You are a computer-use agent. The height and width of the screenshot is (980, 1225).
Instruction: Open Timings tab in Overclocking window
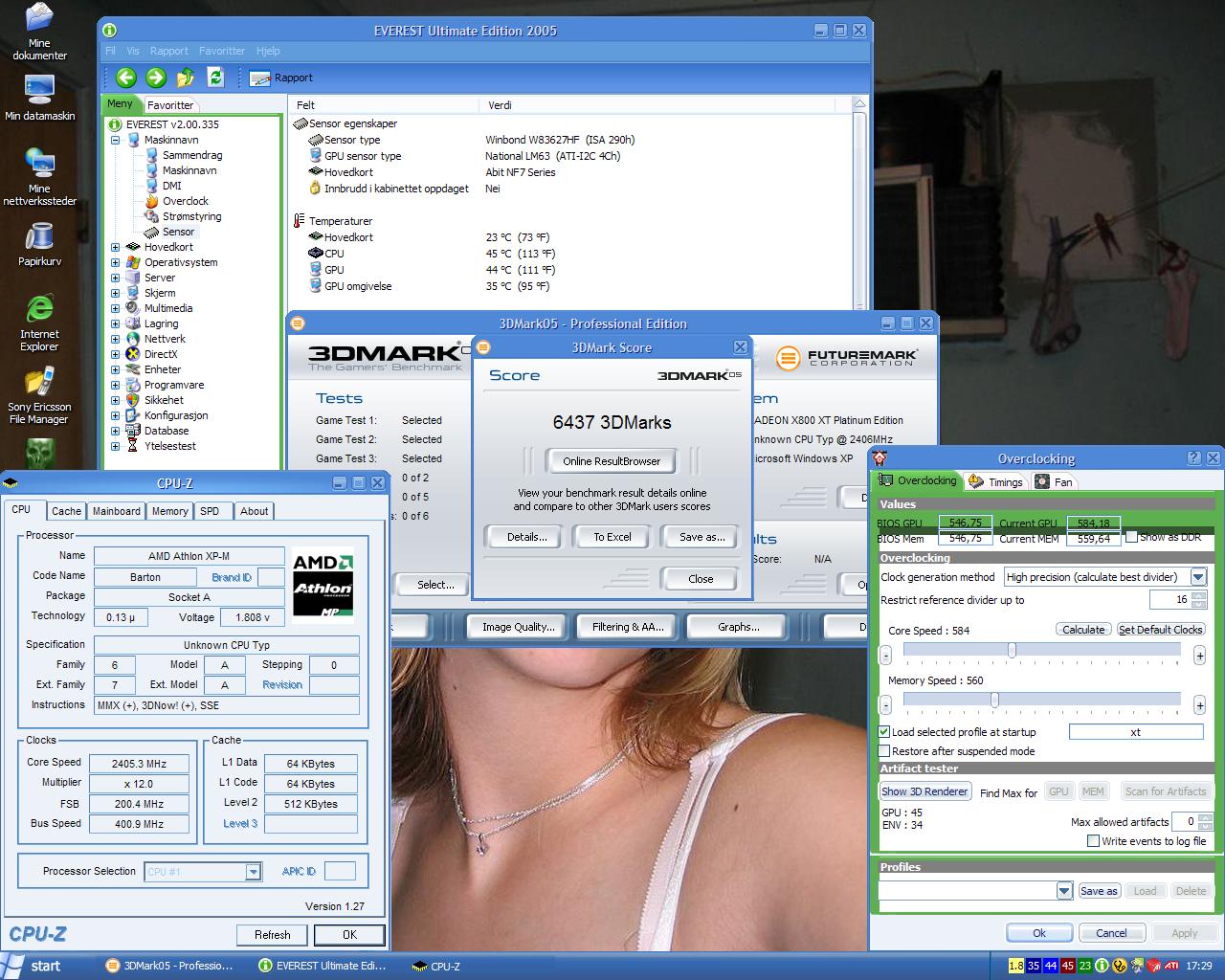point(995,481)
